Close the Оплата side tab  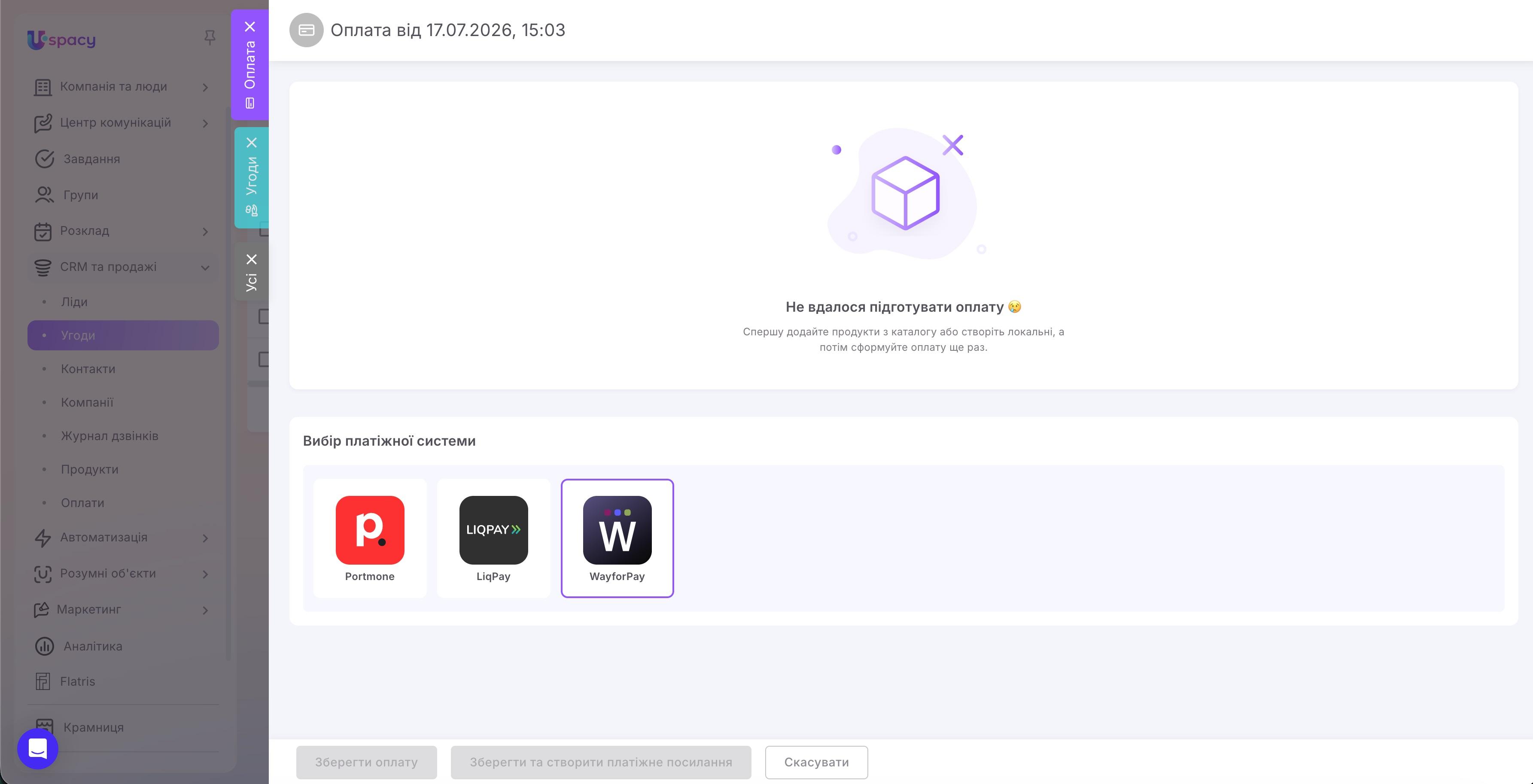click(250, 27)
